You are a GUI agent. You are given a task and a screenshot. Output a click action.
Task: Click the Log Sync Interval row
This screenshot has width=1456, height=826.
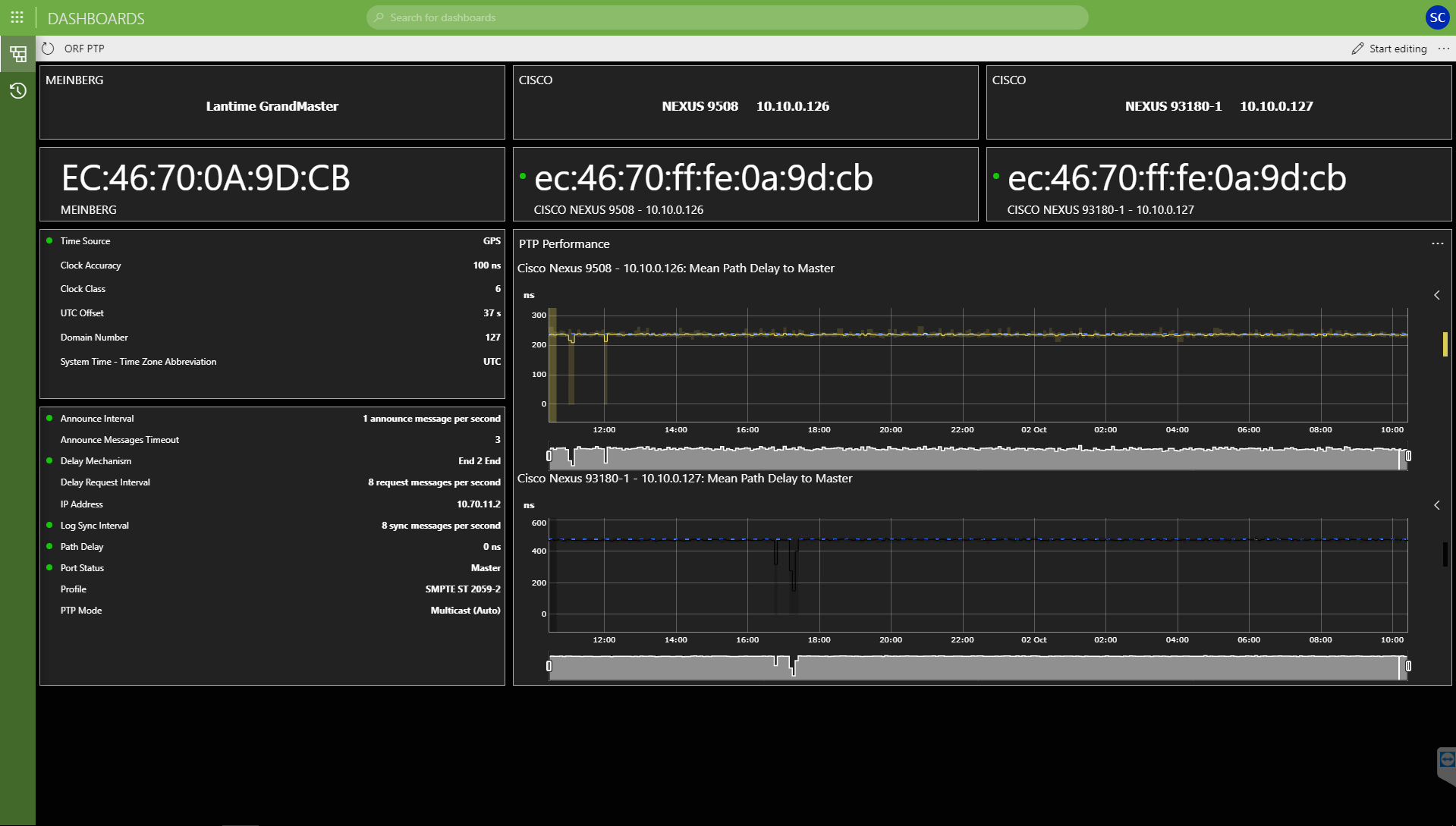point(272,526)
